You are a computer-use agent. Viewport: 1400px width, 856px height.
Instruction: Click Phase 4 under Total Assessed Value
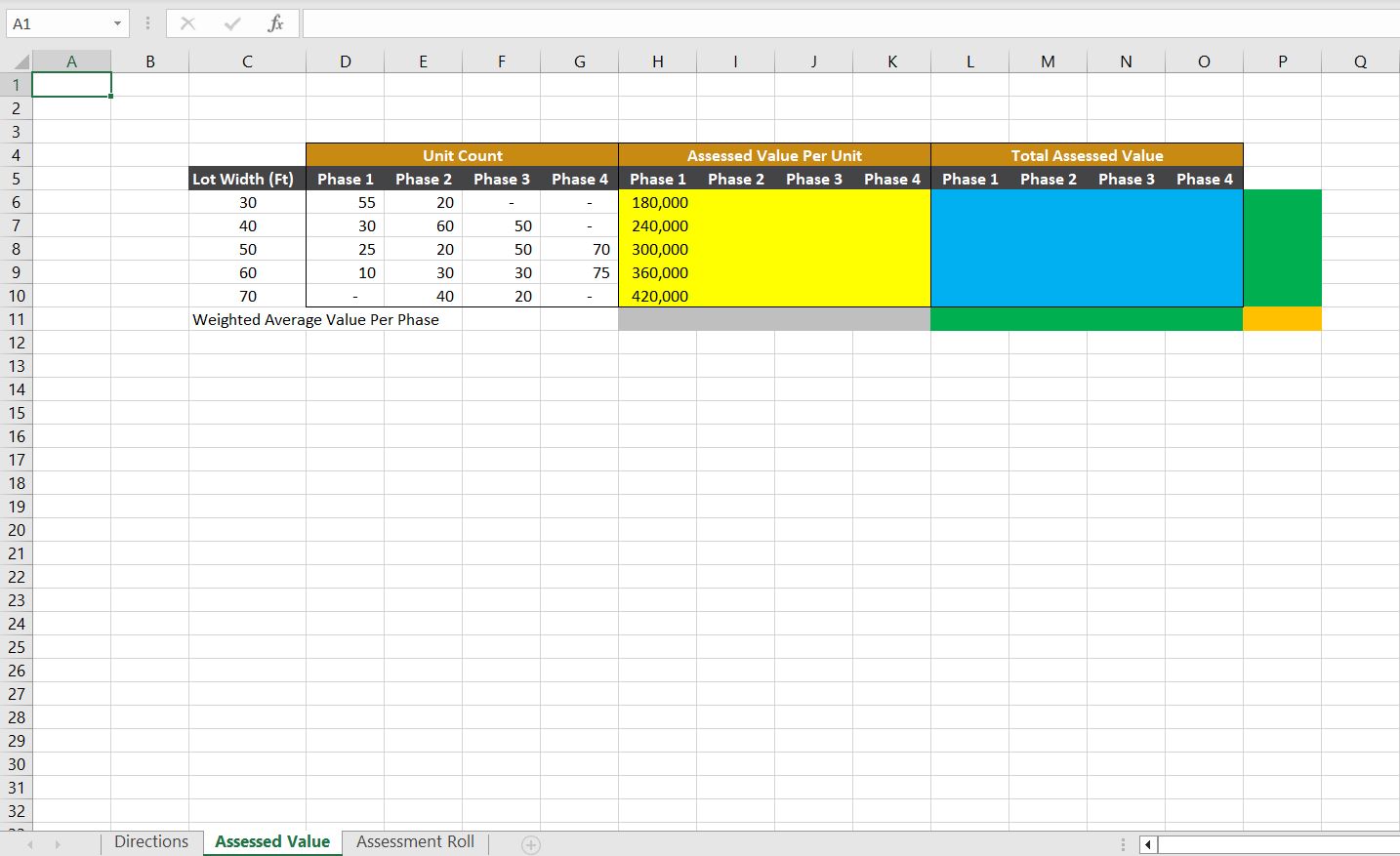(x=1204, y=179)
